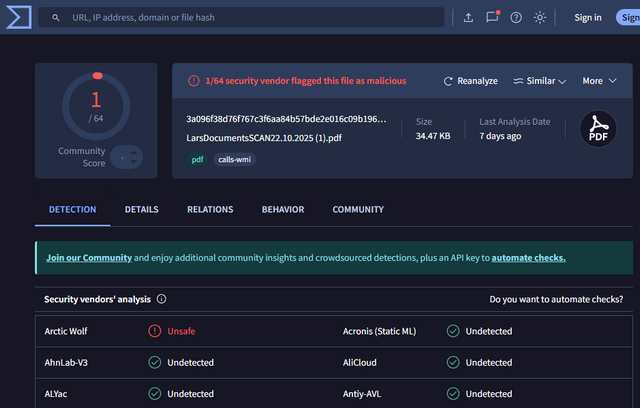Open the VirusTotal home logo

click(19, 17)
